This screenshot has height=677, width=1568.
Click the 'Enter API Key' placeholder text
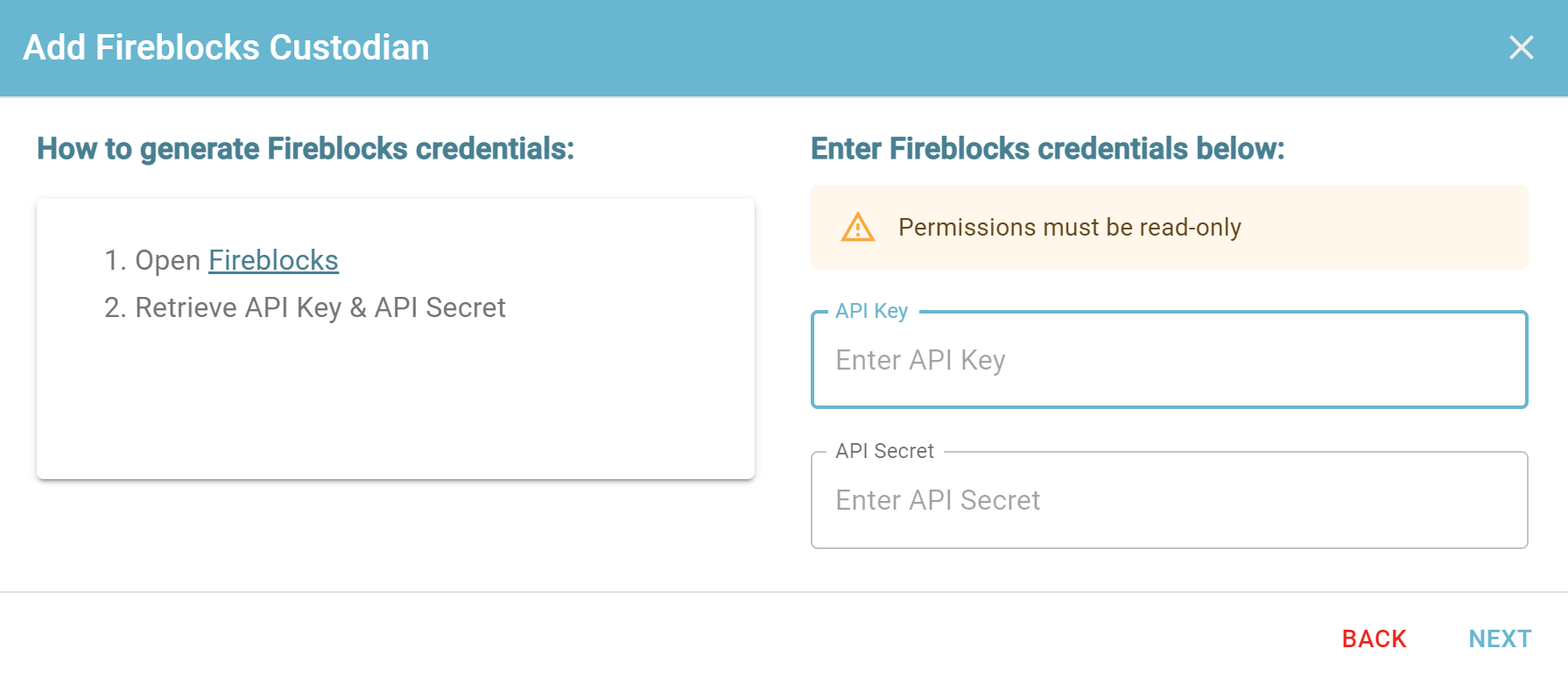920,360
